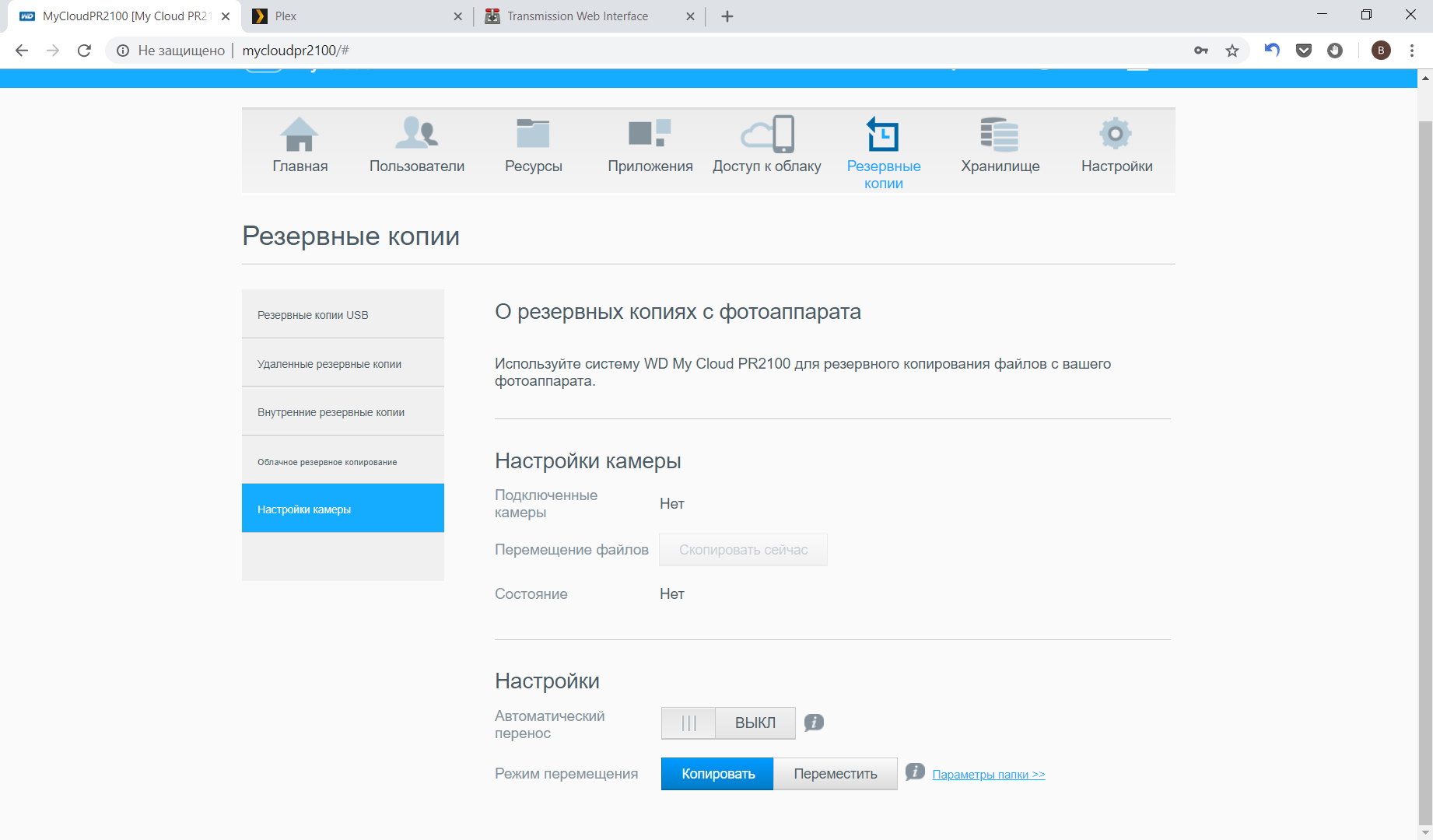The image size is (1433, 840).
Task: Click the Подключенные камеры label
Action: (x=546, y=504)
